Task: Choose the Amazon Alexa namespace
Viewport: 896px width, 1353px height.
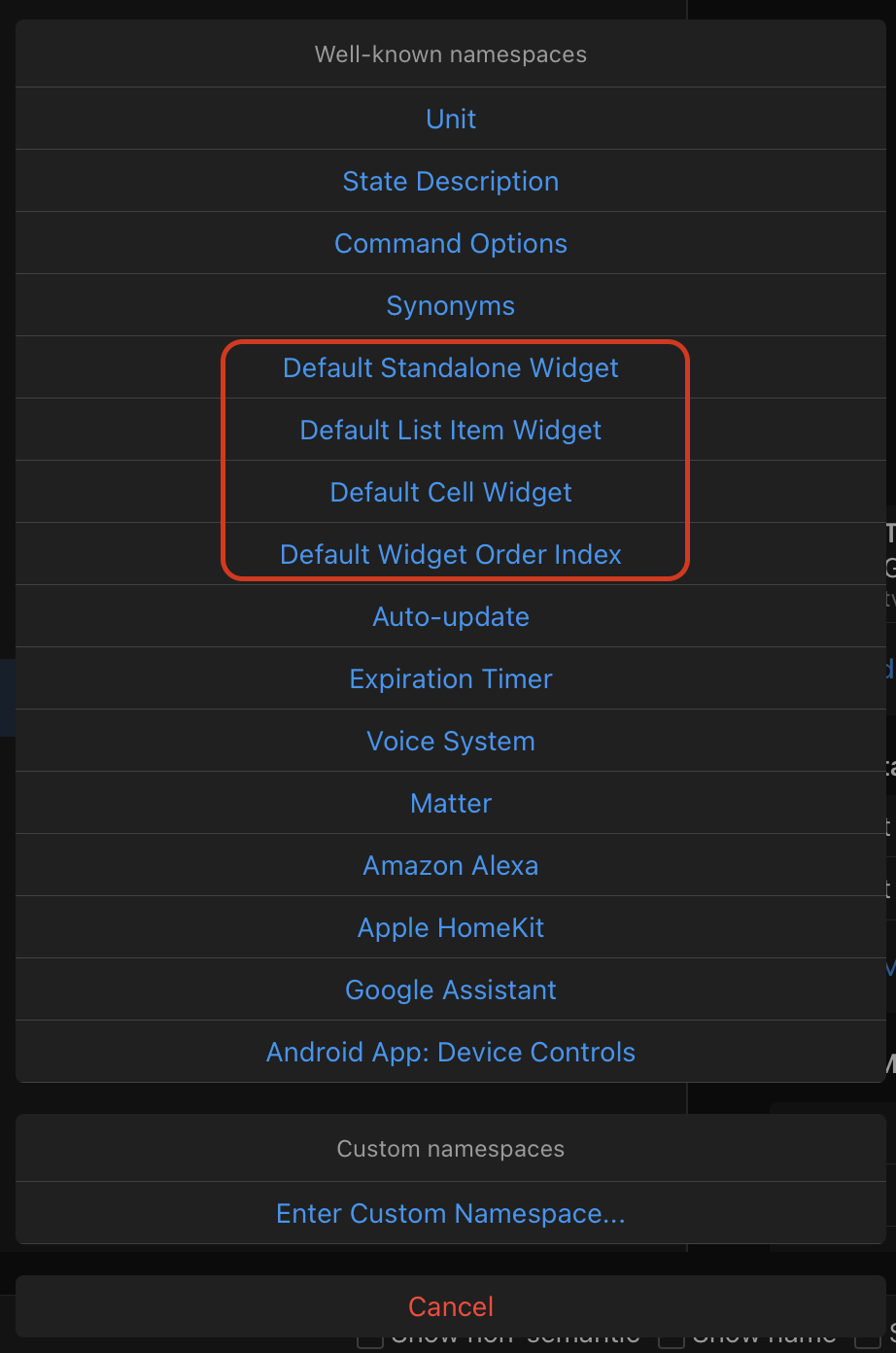Action: (x=451, y=865)
